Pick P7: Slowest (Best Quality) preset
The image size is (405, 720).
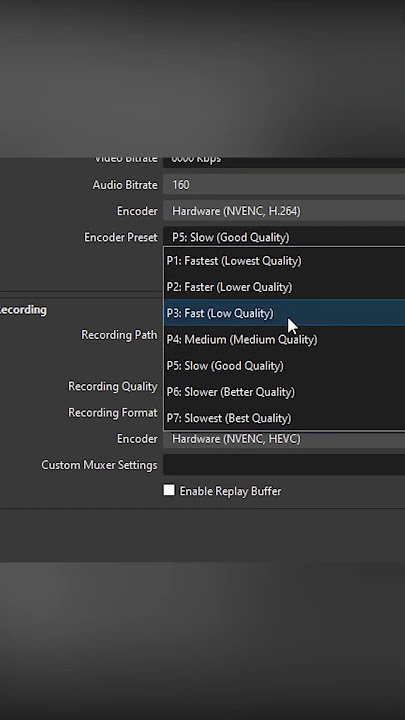[285, 418]
